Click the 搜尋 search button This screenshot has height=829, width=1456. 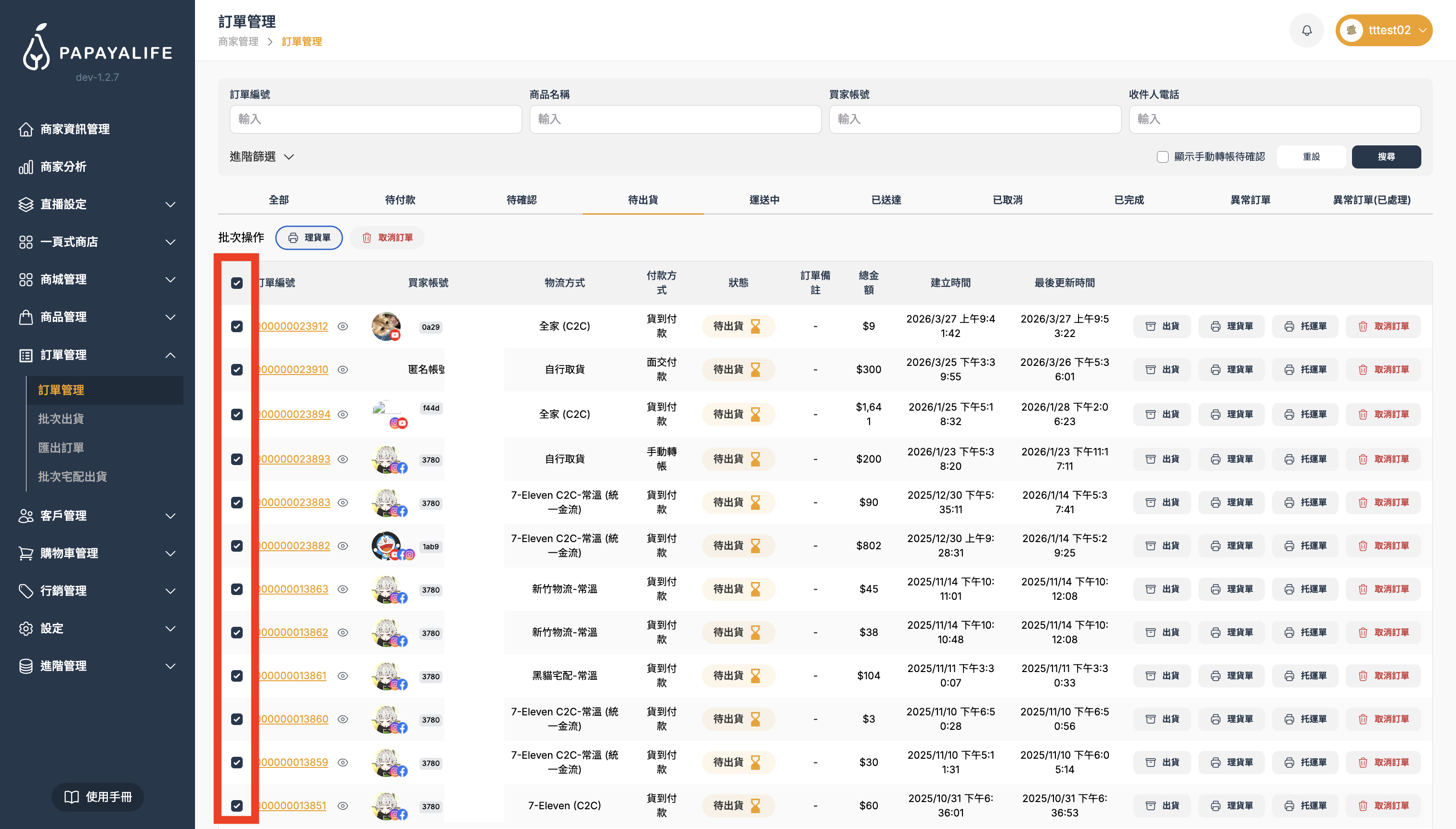coord(1387,156)
